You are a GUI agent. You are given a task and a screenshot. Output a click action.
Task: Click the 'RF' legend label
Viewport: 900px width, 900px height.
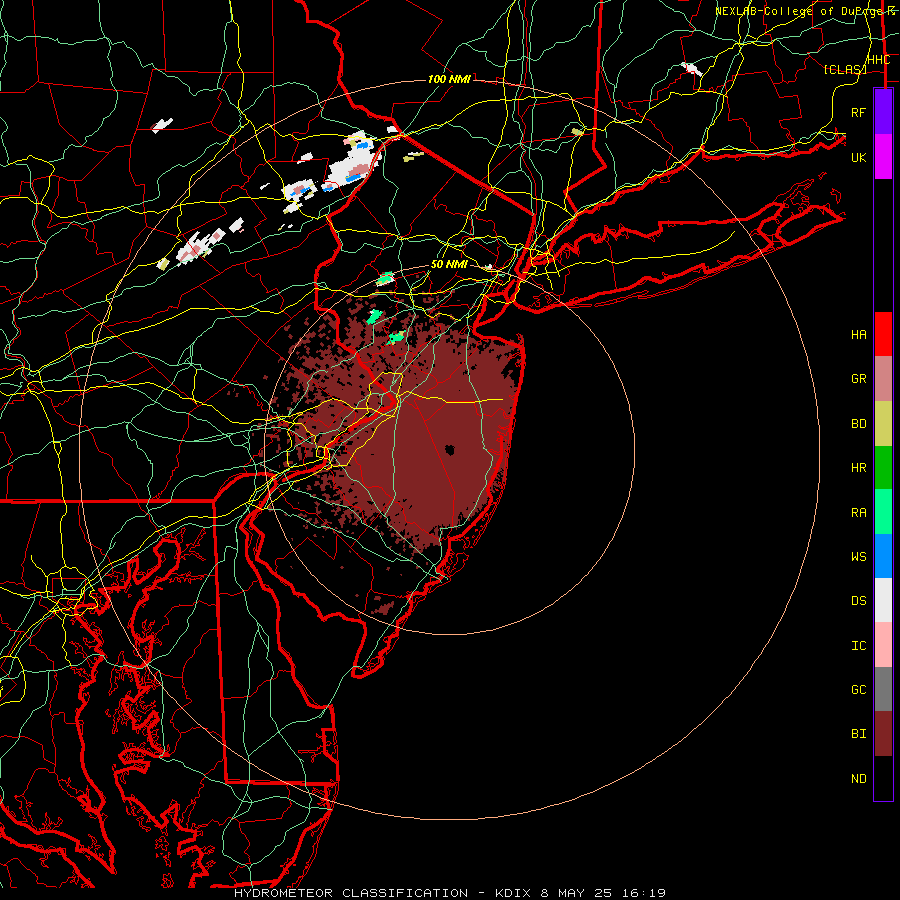[x=858, y=112]
